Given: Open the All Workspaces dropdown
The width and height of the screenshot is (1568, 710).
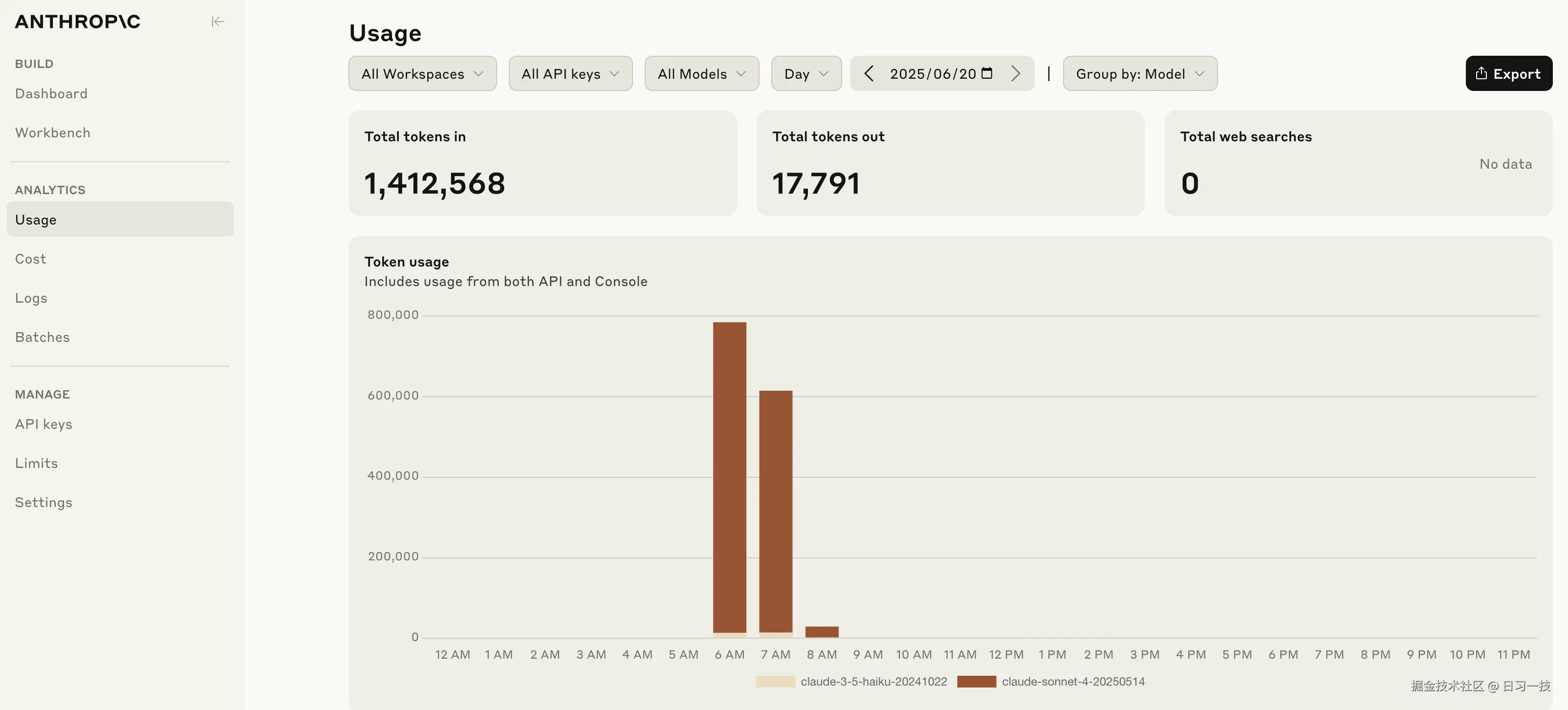Looking at the screenshot, I should (422, 74).
